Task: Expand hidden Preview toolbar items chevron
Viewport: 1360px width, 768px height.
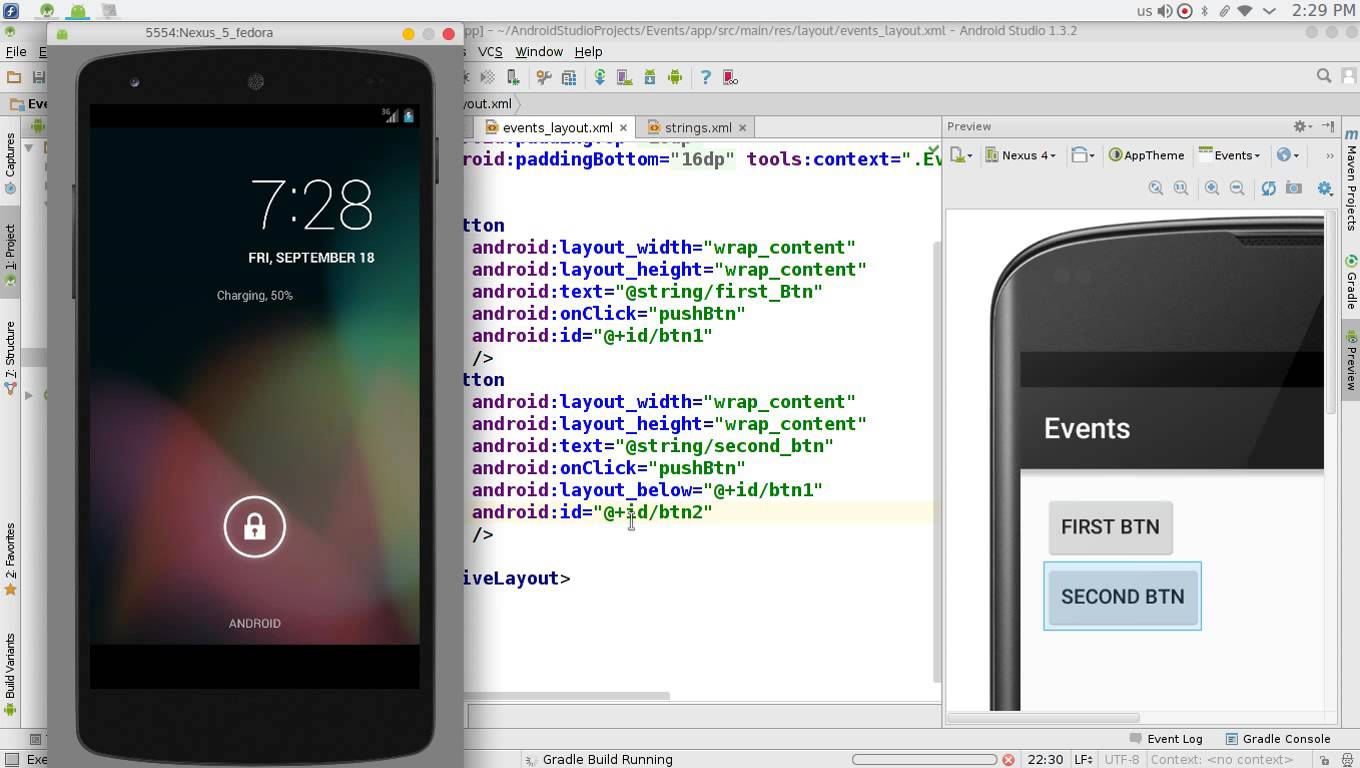Action: pos(1329,155)
